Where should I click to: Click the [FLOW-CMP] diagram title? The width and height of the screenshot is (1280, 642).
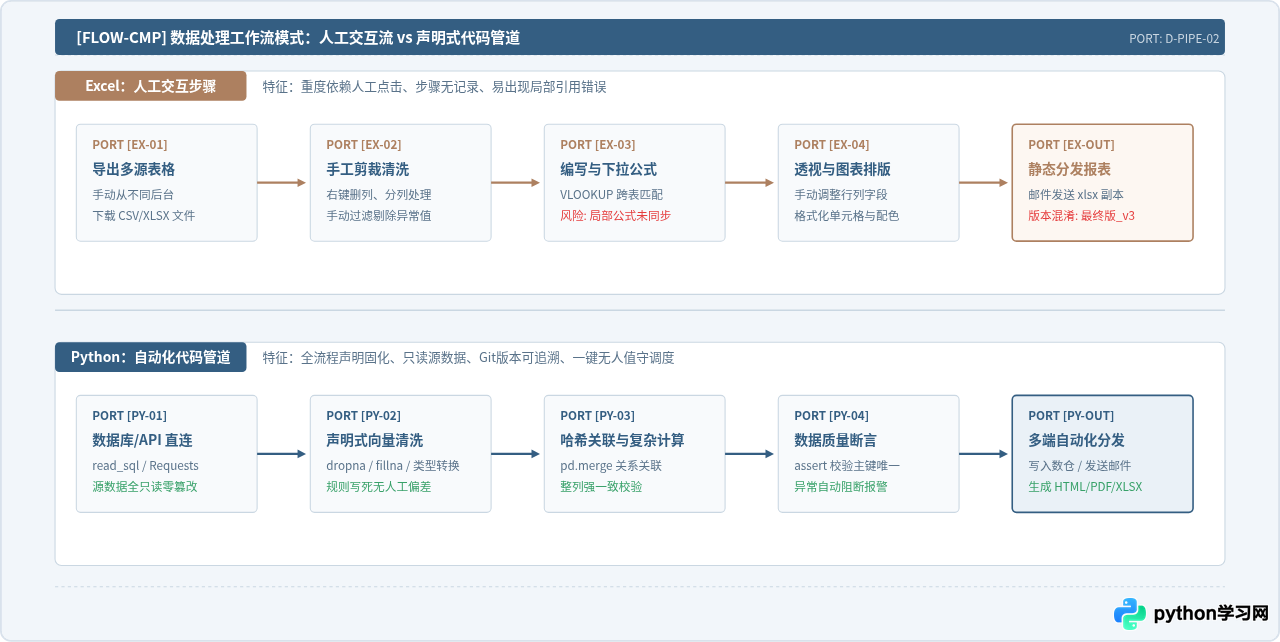pos(298,38)
